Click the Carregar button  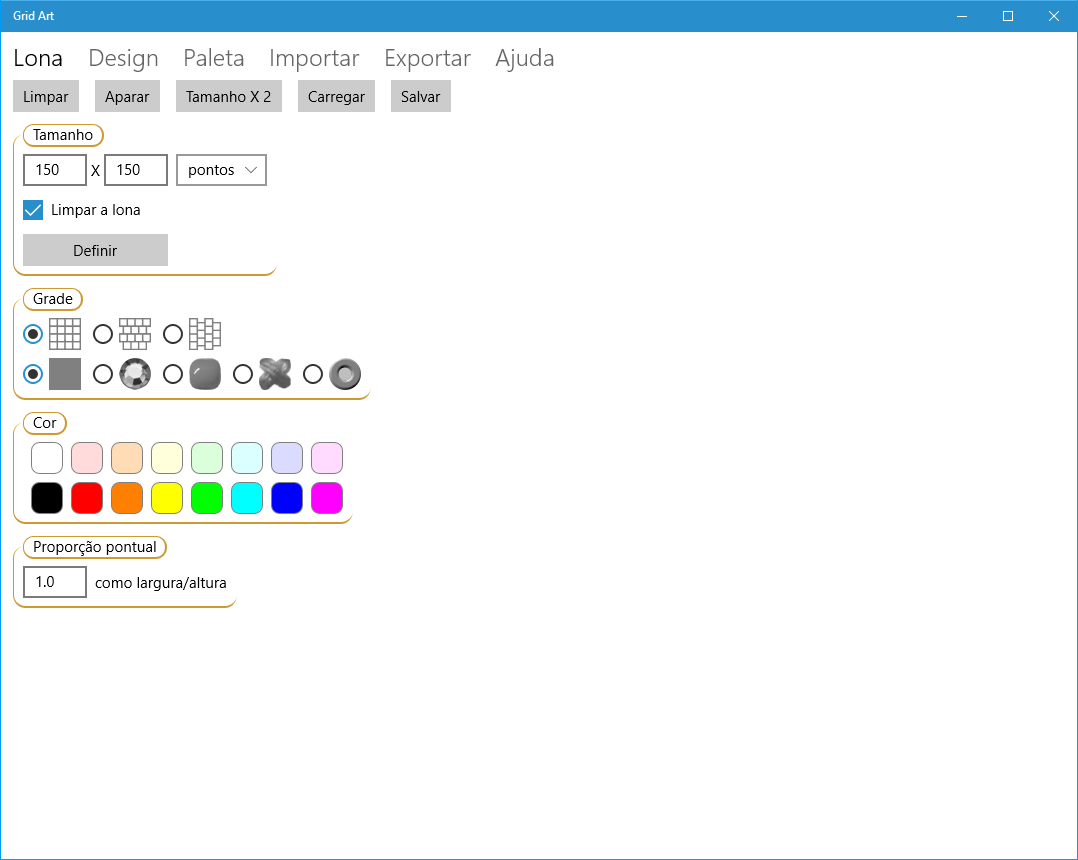point(336,96)
